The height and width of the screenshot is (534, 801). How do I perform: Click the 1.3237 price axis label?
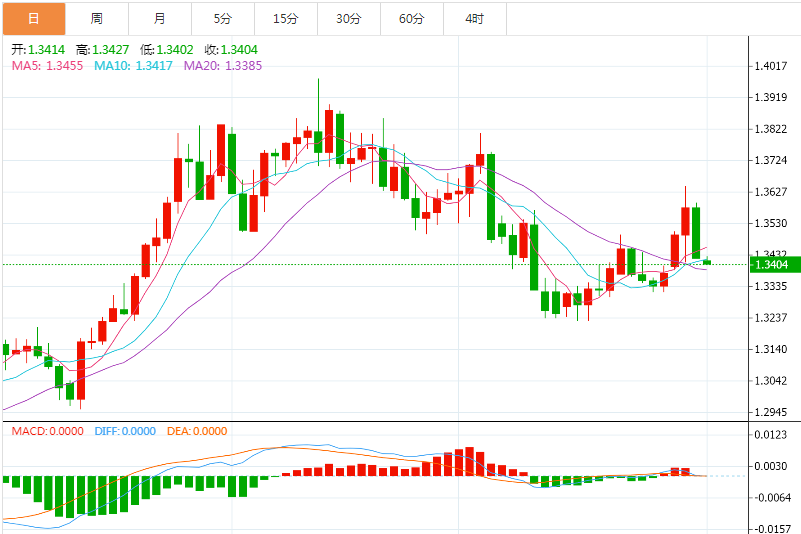pos(771,318)
